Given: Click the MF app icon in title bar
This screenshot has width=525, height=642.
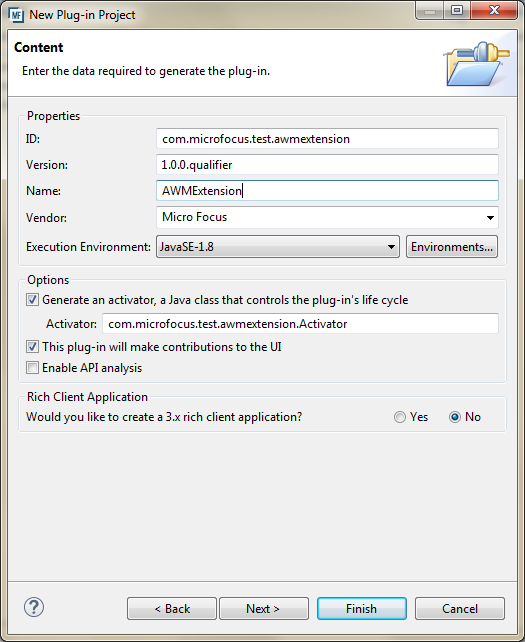Looking at the screenshot, I should (x=16, y=15).
